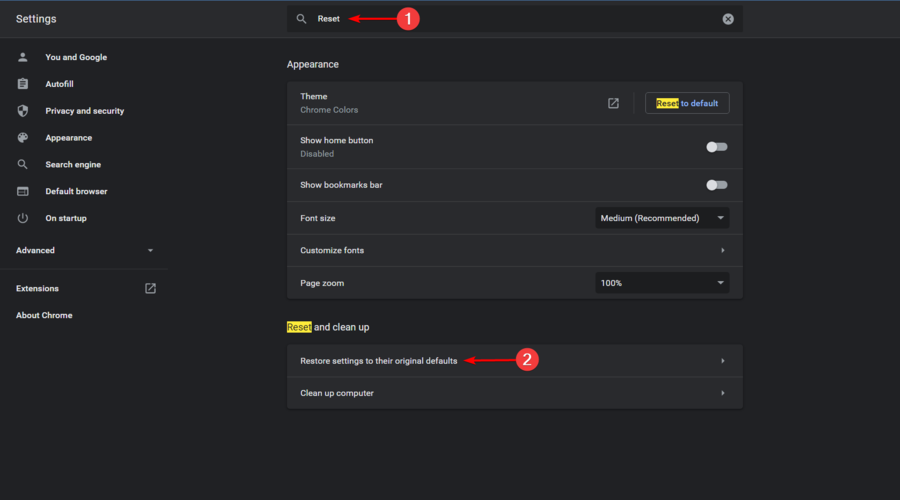Open Font size dropdown Medium (Recommended)
Screen dimensions: 900x500
click(662, 218)
